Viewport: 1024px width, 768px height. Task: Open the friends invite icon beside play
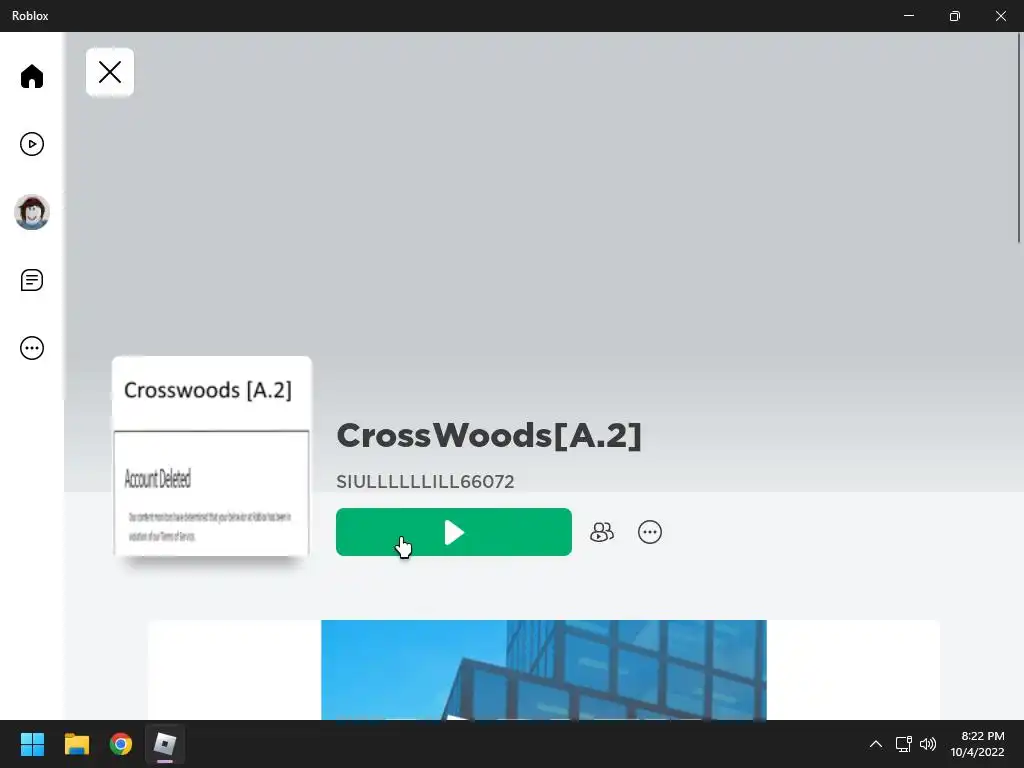[601, 532]
